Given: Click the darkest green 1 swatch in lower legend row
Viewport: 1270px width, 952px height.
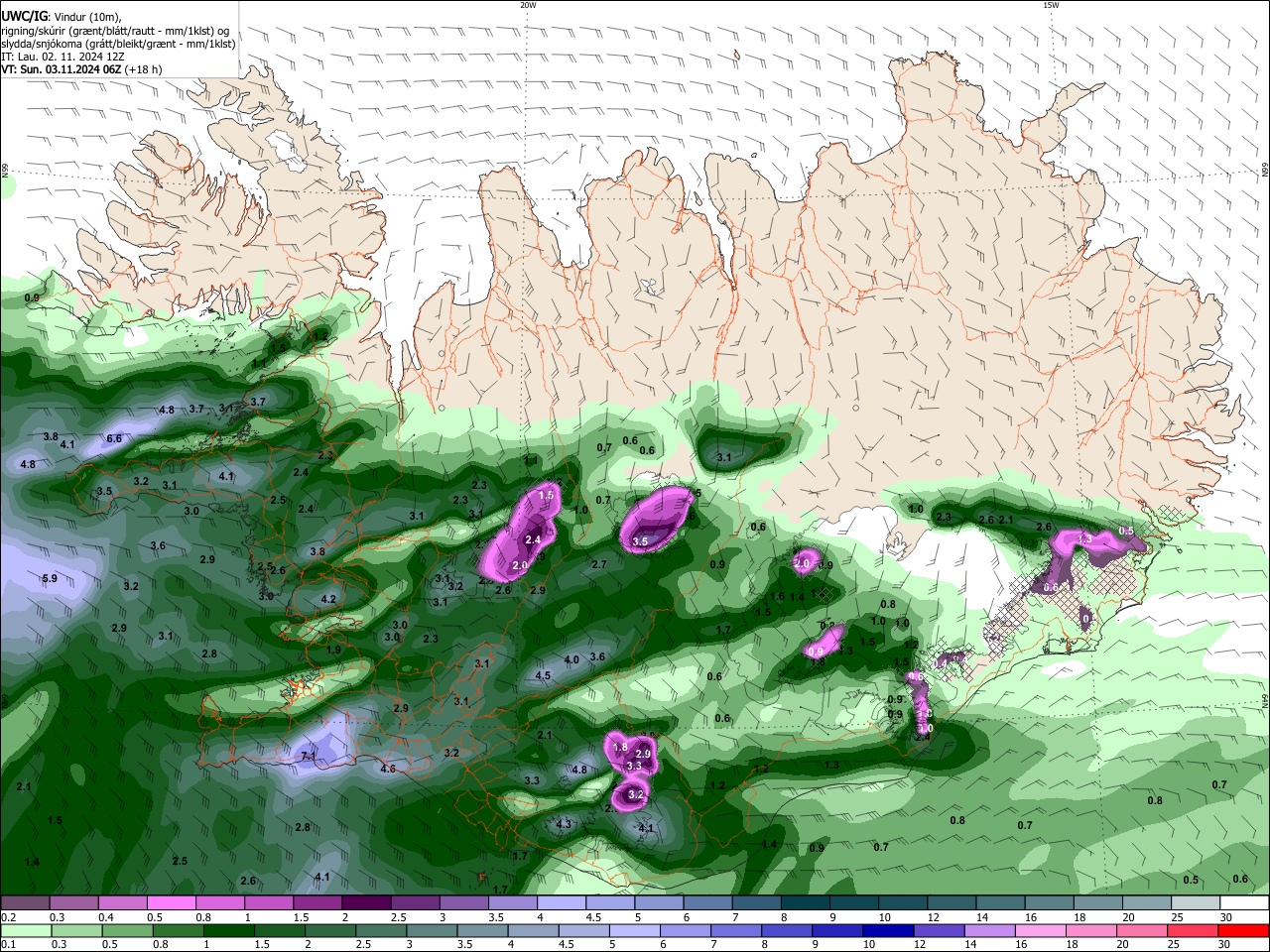Looking at the screenshot, I should (228, 931).
